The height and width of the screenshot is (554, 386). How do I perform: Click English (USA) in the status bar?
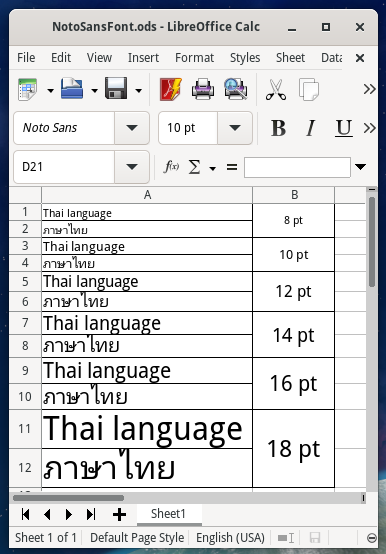tap(230, 538)
